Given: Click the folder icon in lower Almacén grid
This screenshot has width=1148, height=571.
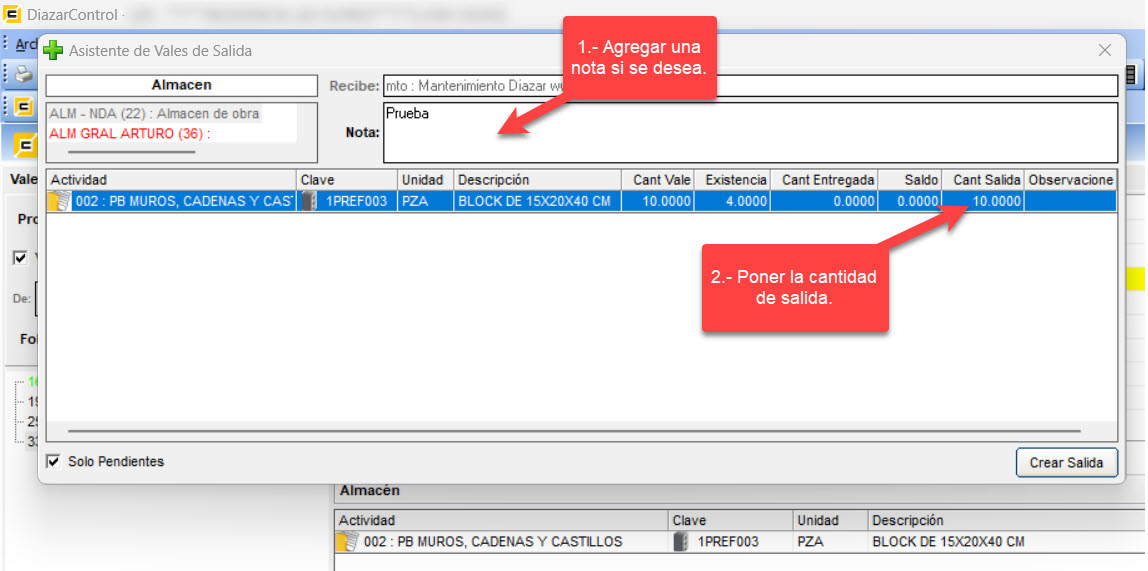Looking at the screenshot, I should pyautogui.click(x=348, y=542).
